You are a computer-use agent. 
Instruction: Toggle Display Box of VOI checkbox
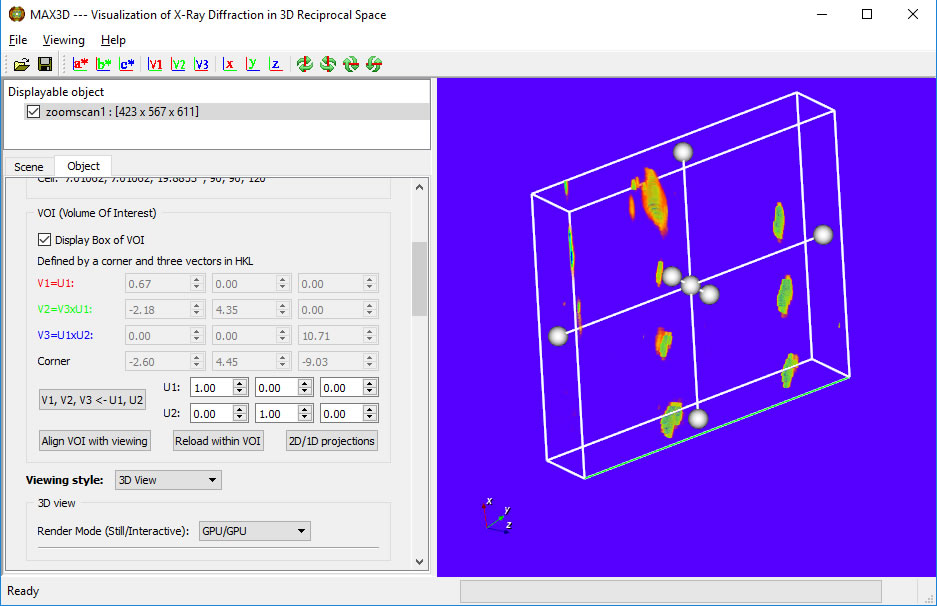click(x=44, y=239)
